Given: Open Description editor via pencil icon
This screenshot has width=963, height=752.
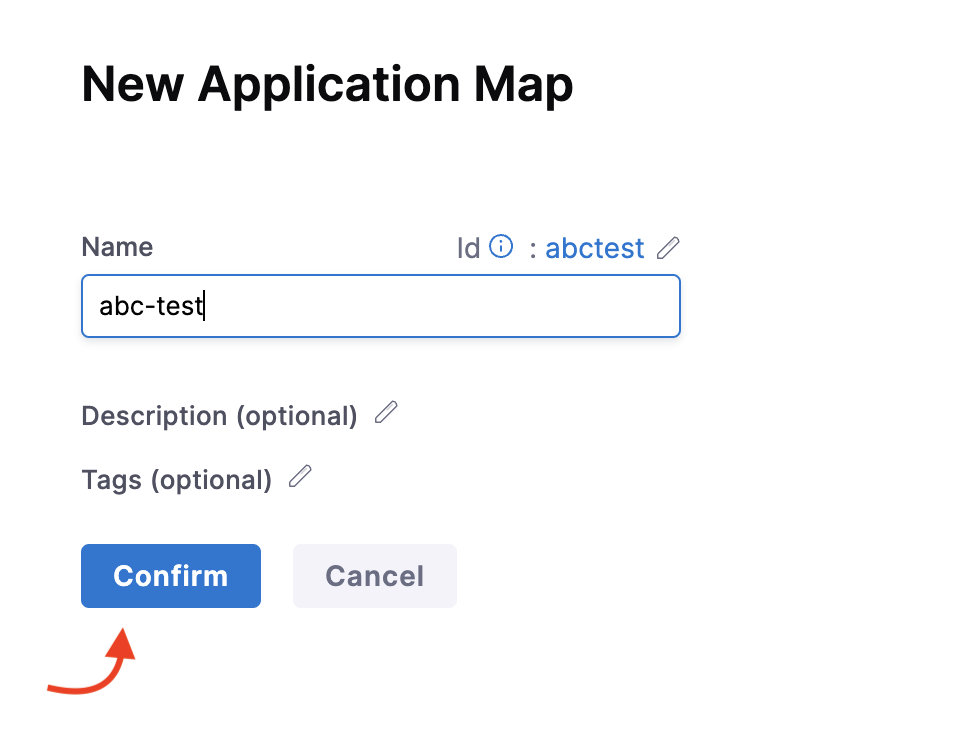Looking at the screenshot, I should click(x=386, y=413).
